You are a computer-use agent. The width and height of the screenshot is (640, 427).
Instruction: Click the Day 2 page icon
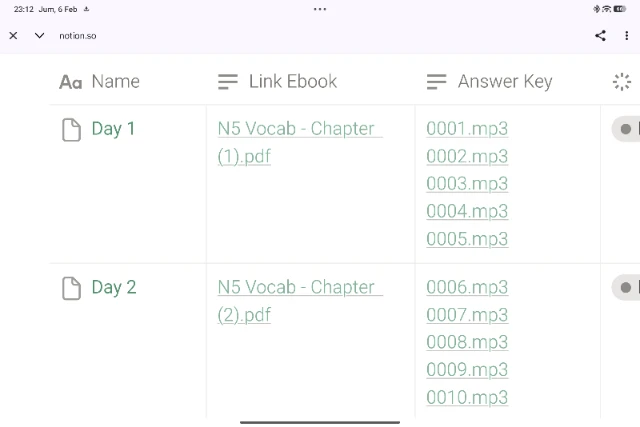pyautogui.click(x=71, y=288)
